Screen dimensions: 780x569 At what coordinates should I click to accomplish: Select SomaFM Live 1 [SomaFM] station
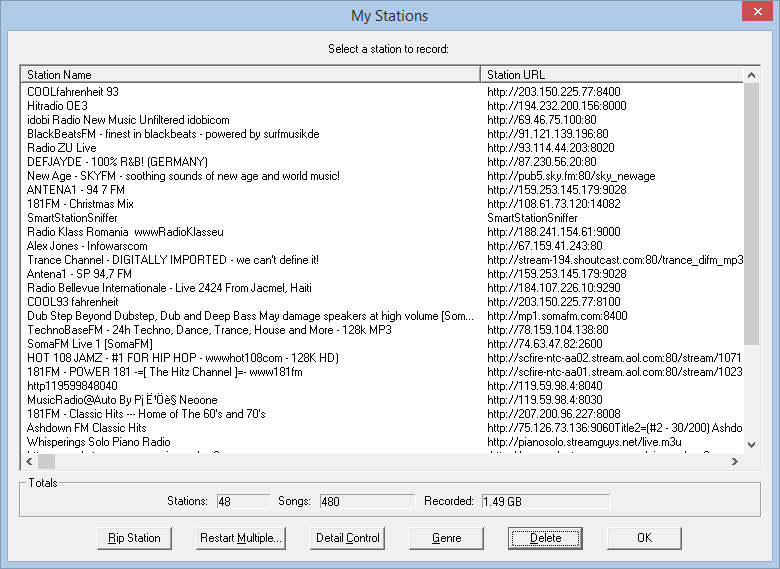pos(90,344)
